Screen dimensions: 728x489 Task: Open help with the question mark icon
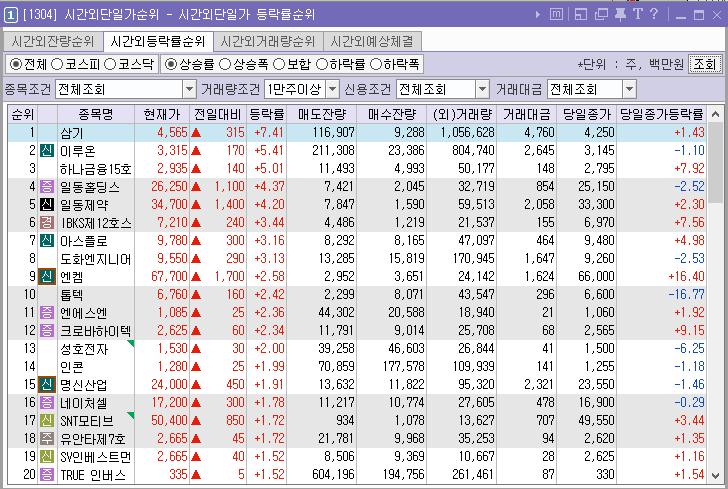[x=654, y=14]
